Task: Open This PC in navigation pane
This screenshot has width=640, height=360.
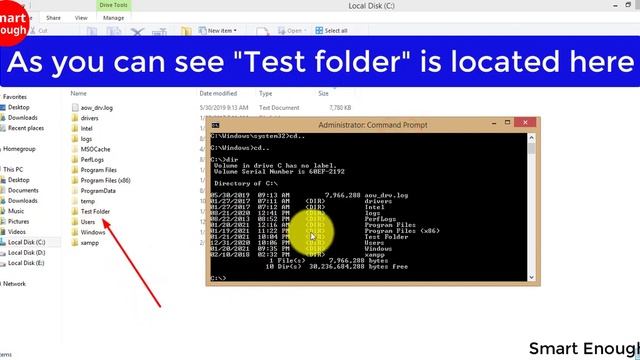Action: (13, 169)
